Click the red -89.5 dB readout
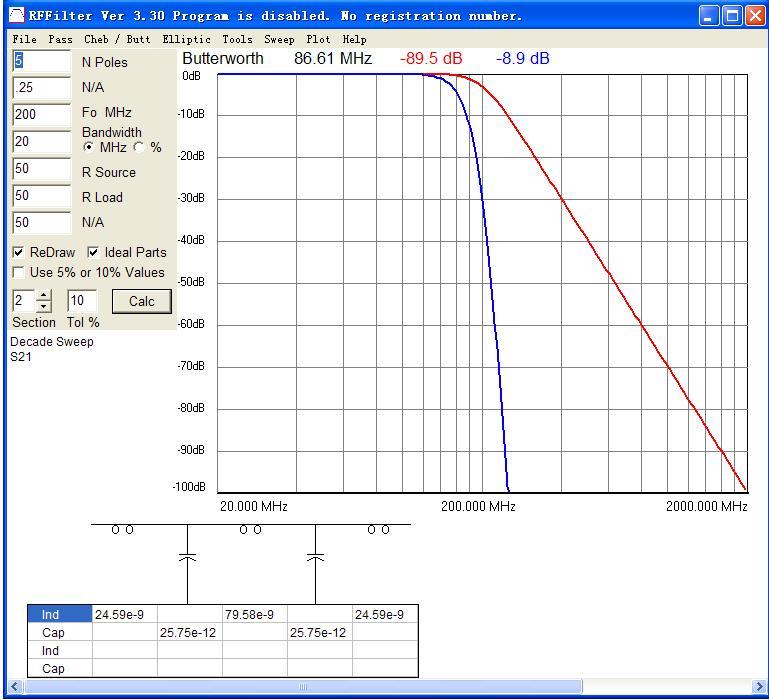Screen dimensions: 769x700 [x=431, y=58]
